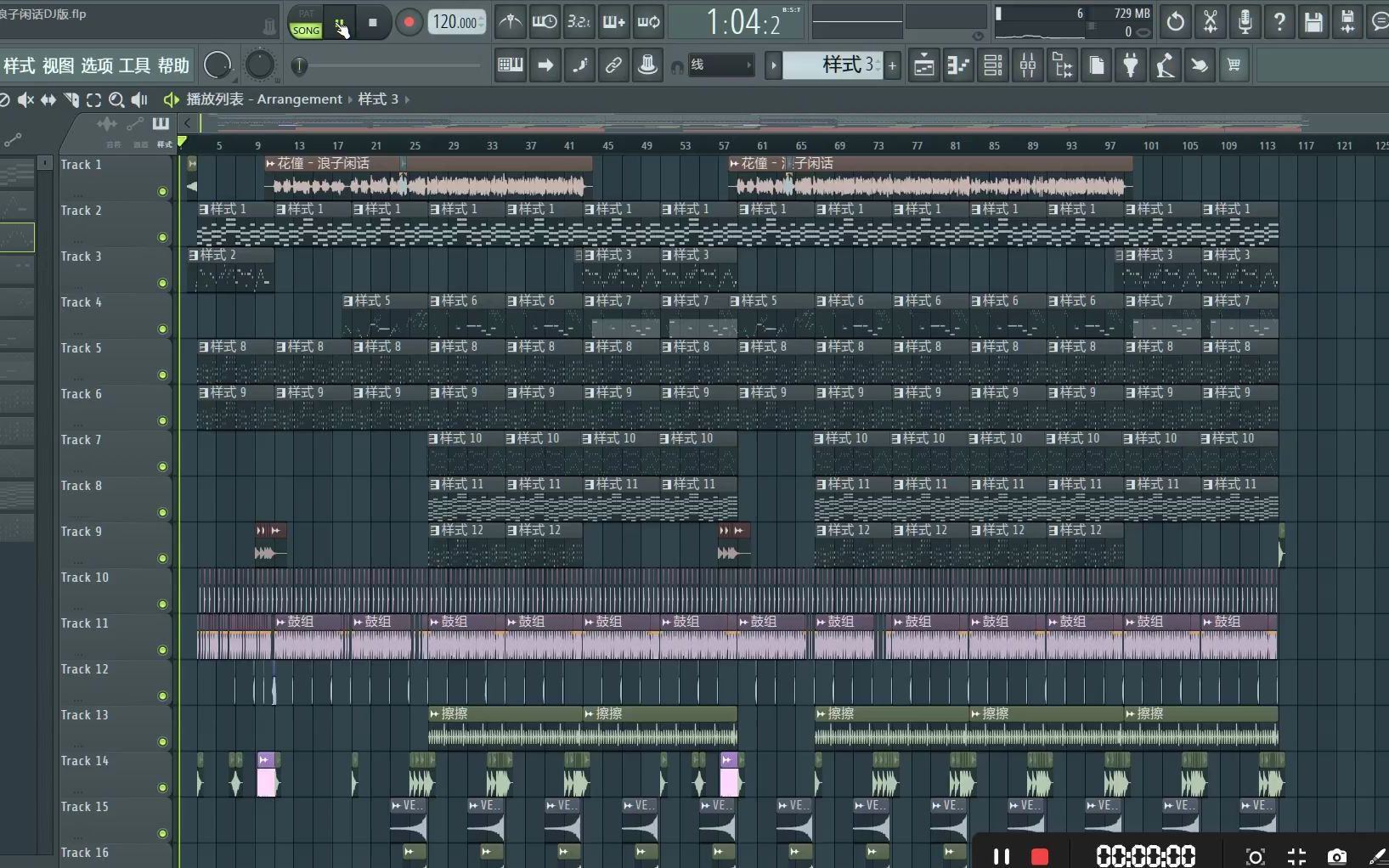Screen dimensions: 1389x868
Task: Toggle the overdub/blend recording icon
Action: point(614,22)
